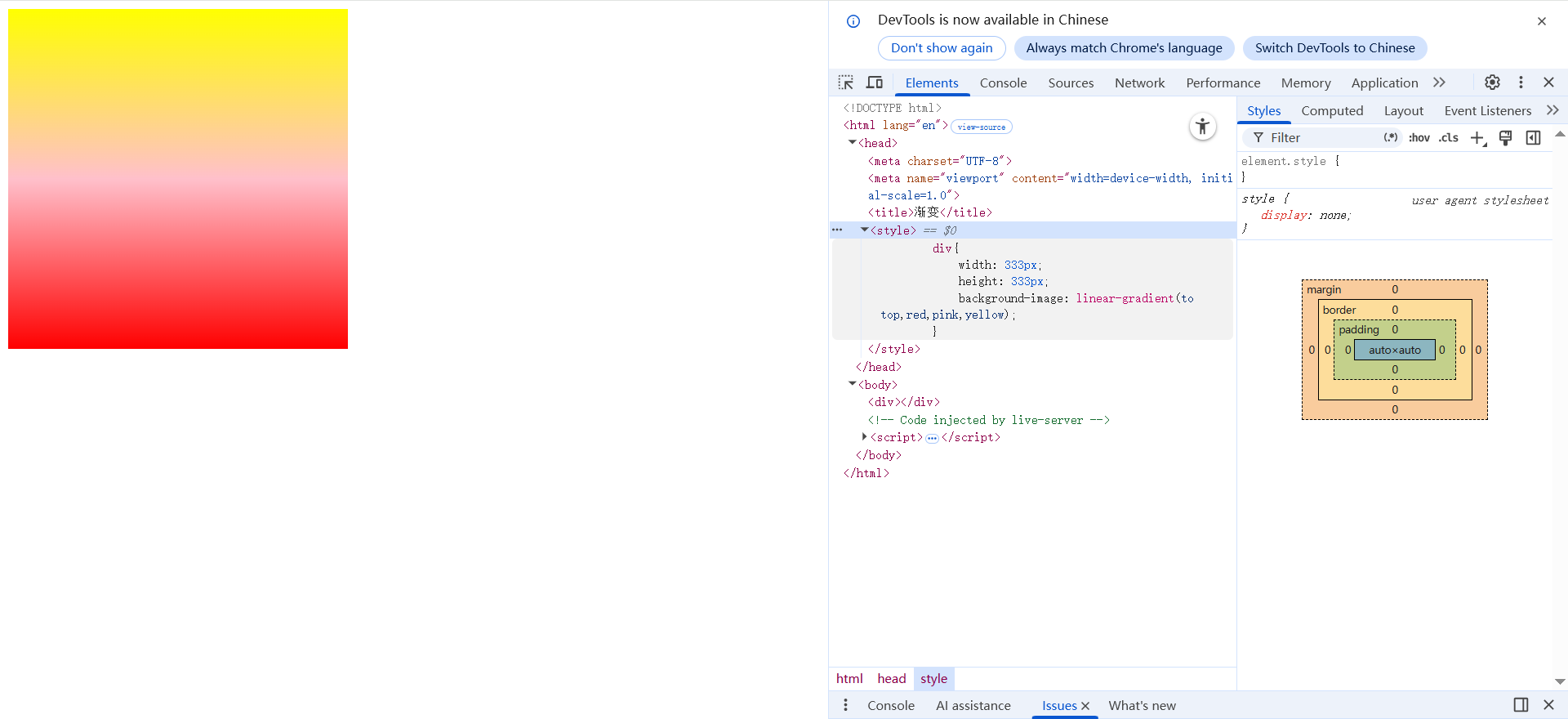Viewport: 1568px width, 719px height.
Task: Click the display: none property in user agent style
Action: pos(1306,216)
